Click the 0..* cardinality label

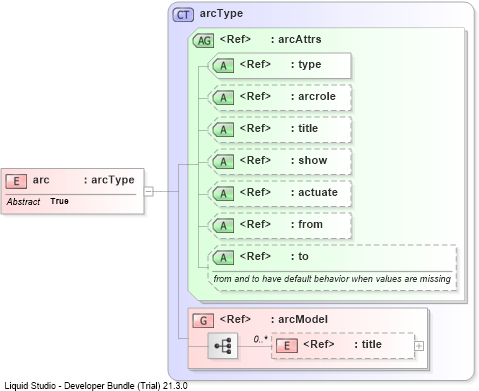tap(260, 339)
